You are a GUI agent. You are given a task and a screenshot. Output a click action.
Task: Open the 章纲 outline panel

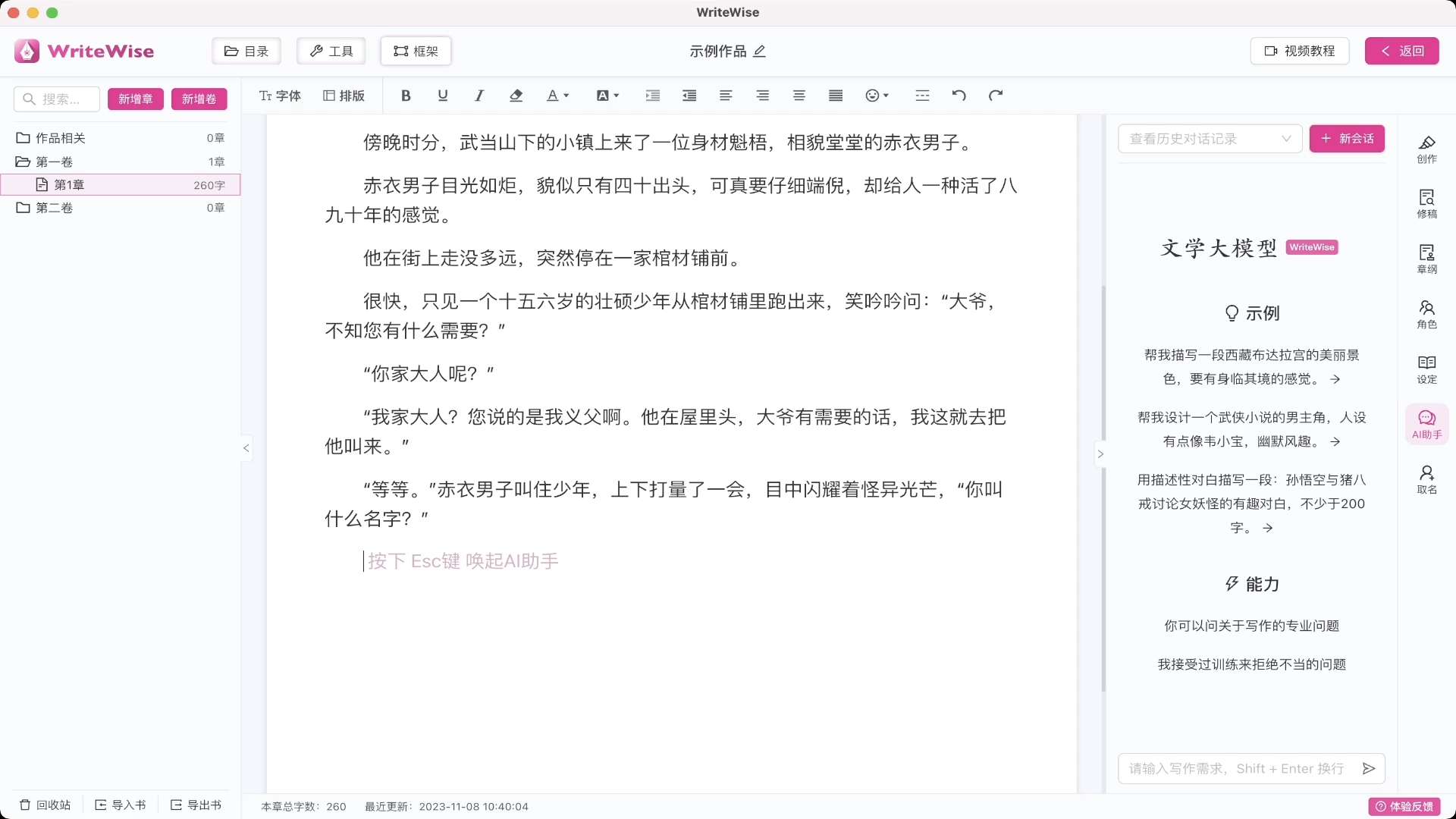point(1426,259)
